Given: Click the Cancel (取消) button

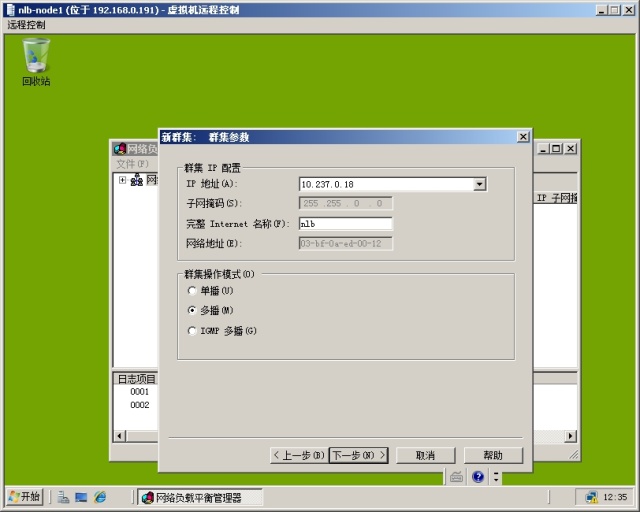Looking at the screenshot, I should pos(426,455).
